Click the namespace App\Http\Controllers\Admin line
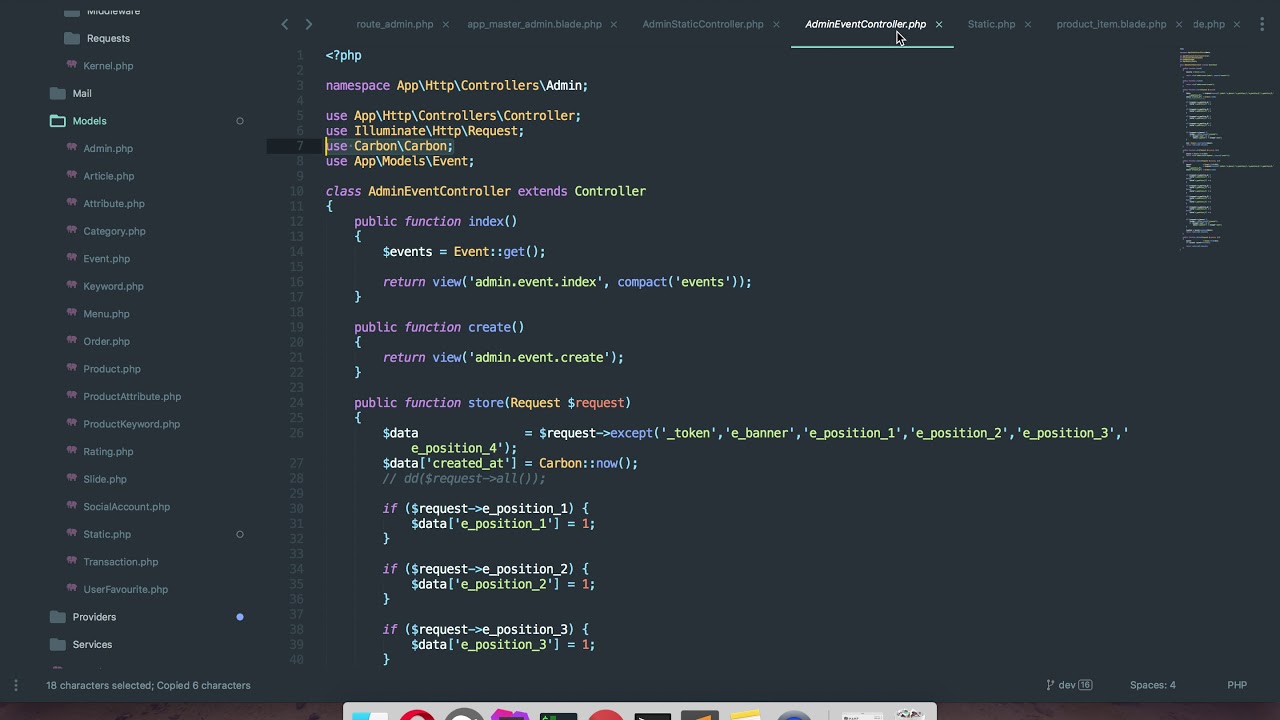The height and width of the screenshot is (720, 1280). tap(457, 86)
